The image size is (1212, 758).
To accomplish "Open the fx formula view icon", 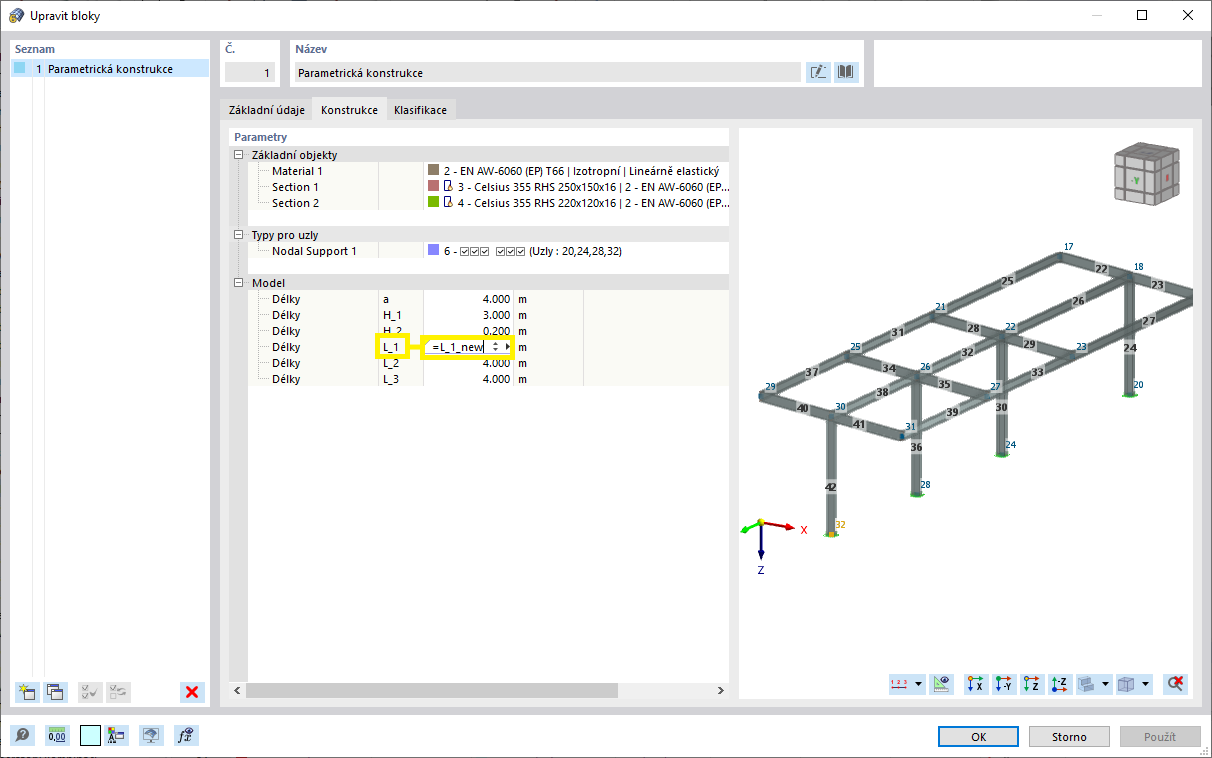I will 186,736.
